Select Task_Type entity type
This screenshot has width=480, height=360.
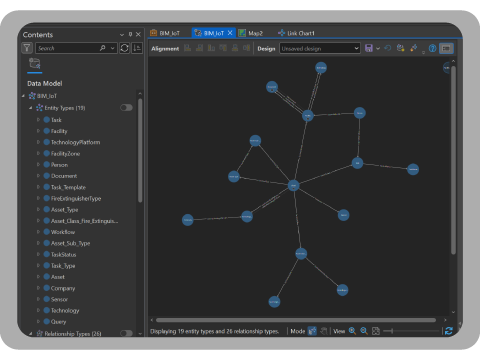[63, 266]
